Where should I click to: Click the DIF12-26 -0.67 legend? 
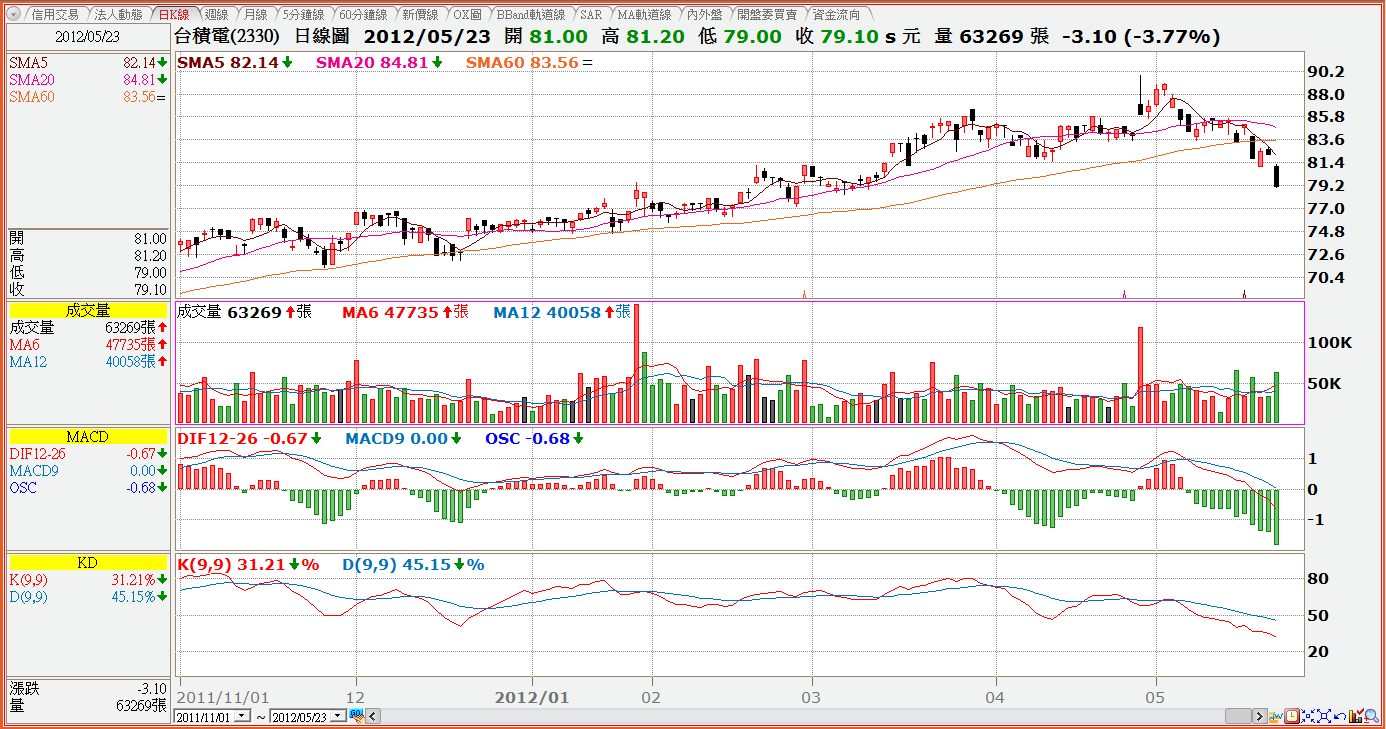point(248,438)
